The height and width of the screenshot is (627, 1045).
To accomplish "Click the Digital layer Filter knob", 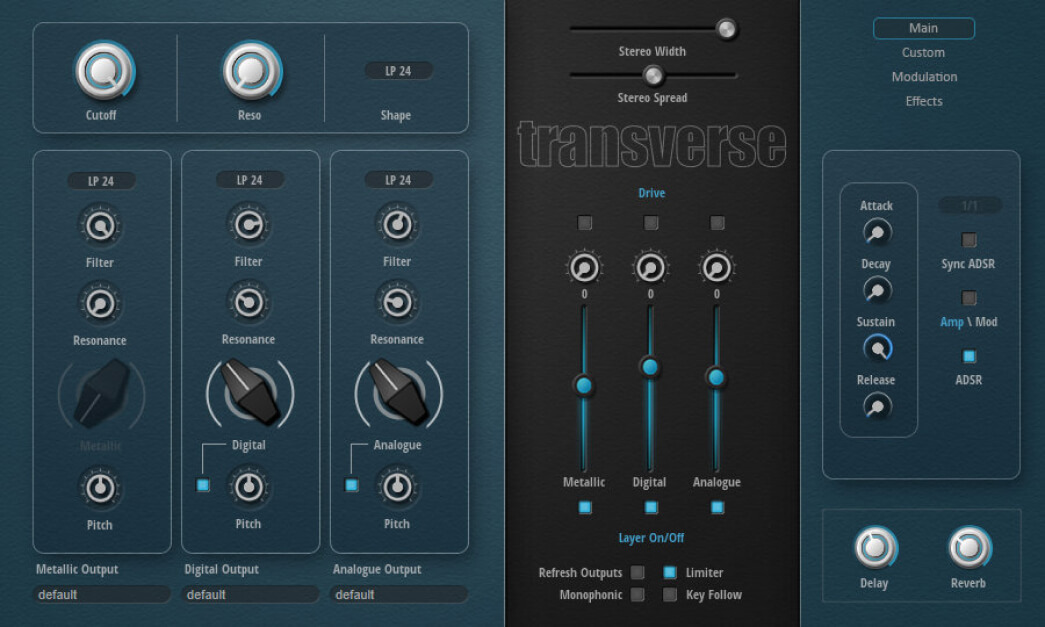I will (249, 225).
